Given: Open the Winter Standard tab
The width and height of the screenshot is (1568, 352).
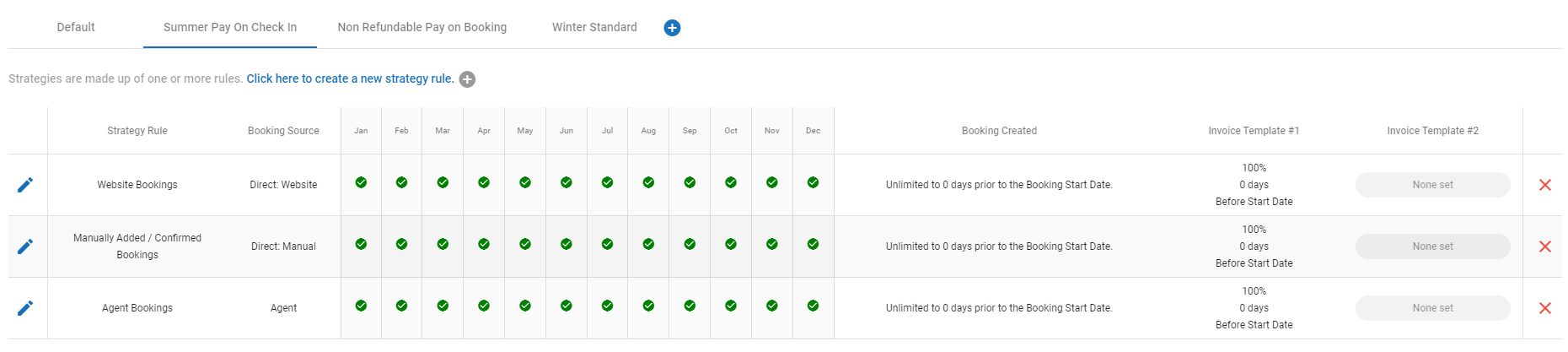Looking at the screenshot, I should coord(594,27).
